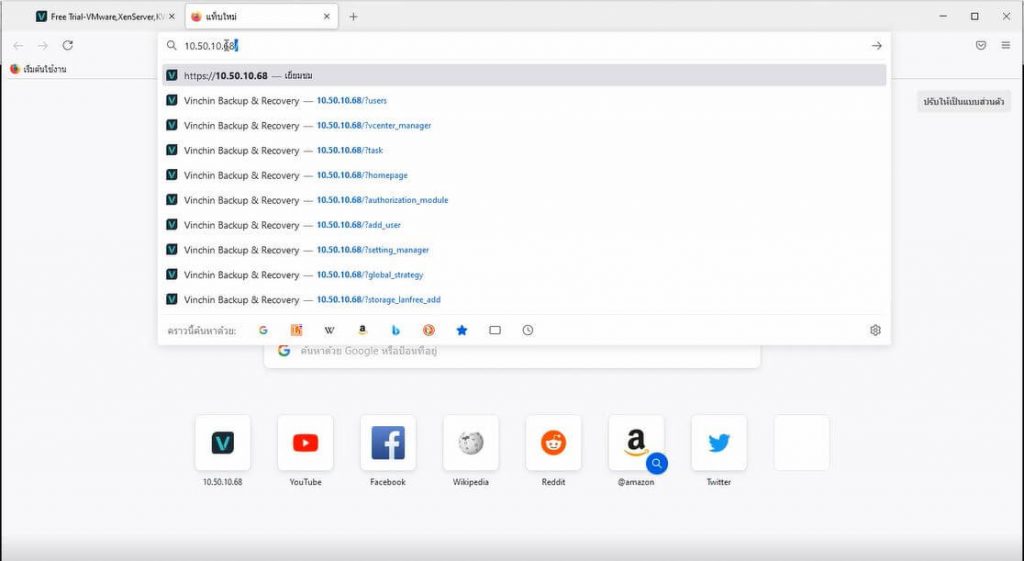This screenshot has width=1024, height=561.
Task: Click the Personalize button on new tab
Action: click(x=964, y=102)
